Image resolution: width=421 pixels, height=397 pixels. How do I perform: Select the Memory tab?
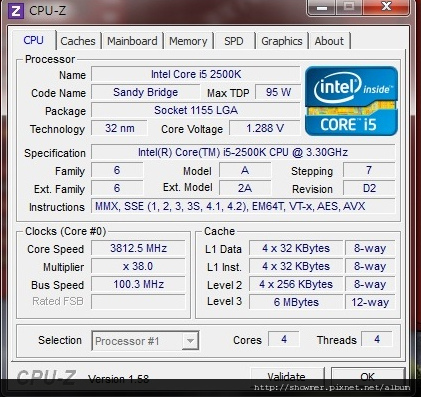pyautogui.click(x=188, y=41)
